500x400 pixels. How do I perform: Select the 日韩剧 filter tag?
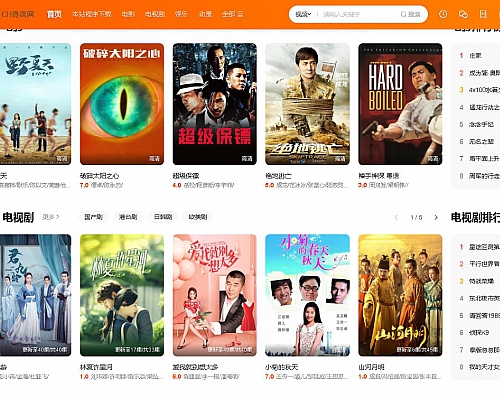tap(163, 217)
